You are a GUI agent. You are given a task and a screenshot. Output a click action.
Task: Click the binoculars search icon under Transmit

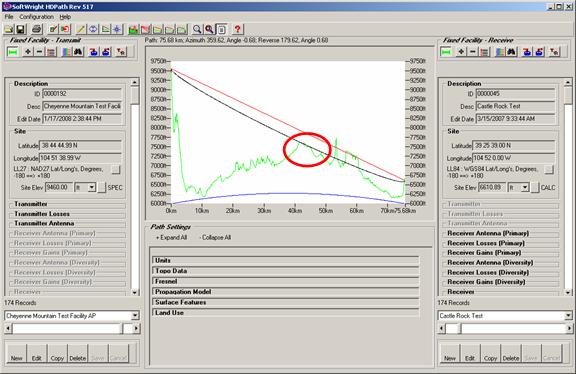[78, 52]
